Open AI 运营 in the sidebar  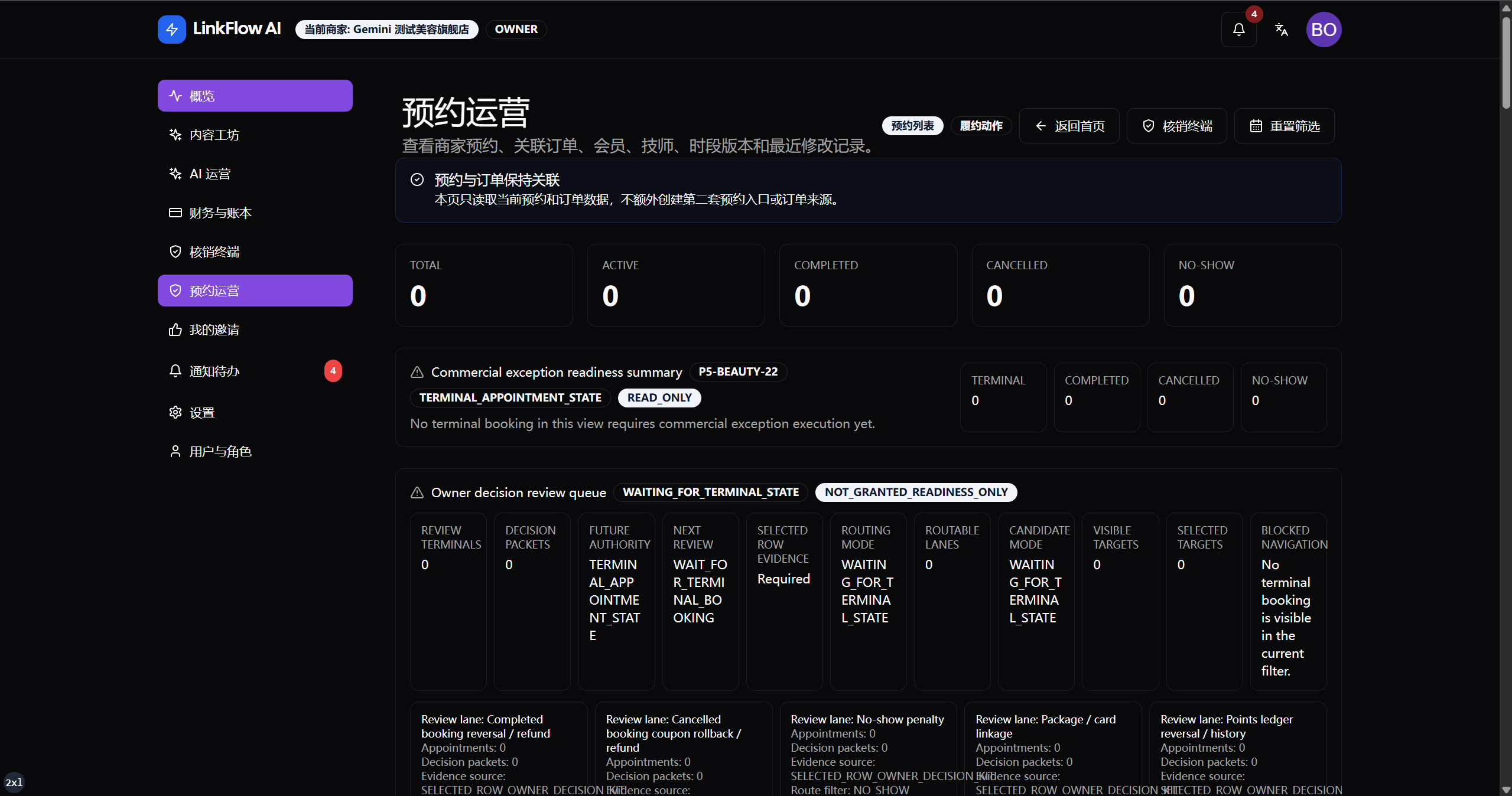(255, 174)
